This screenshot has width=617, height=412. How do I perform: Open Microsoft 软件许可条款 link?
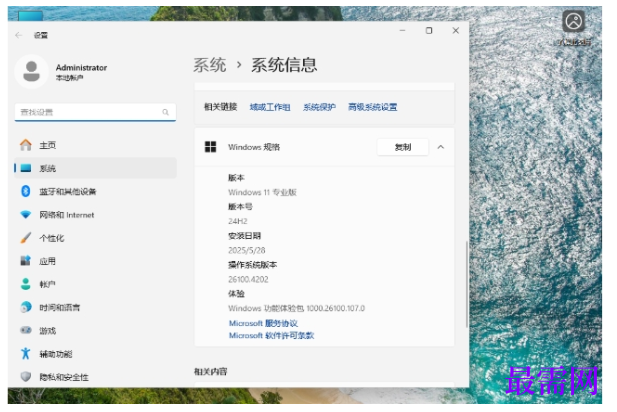(x=272, y=335)
